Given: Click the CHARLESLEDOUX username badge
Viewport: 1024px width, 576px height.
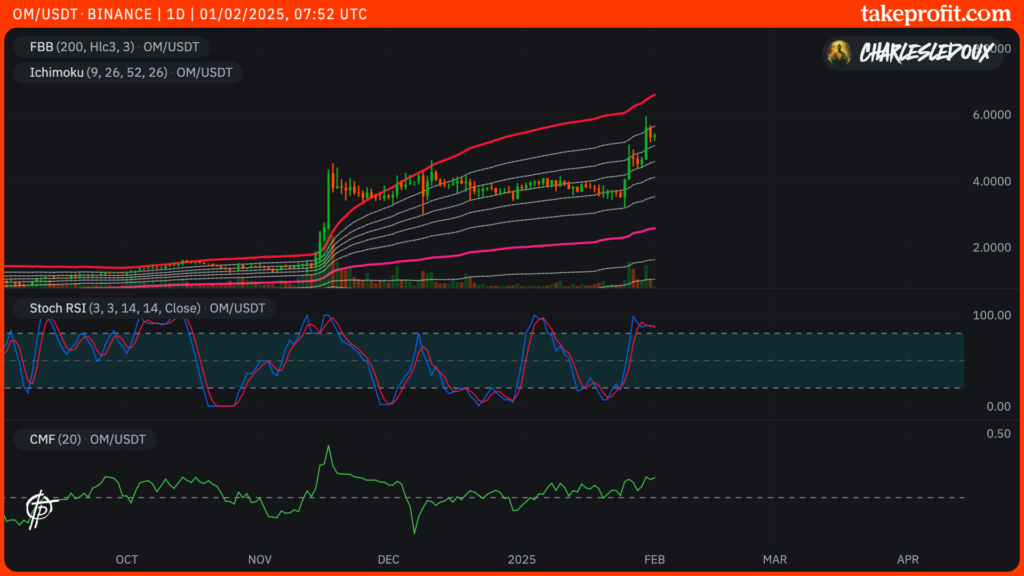Looking at the screenshot, I should click(x=925, y=53).
